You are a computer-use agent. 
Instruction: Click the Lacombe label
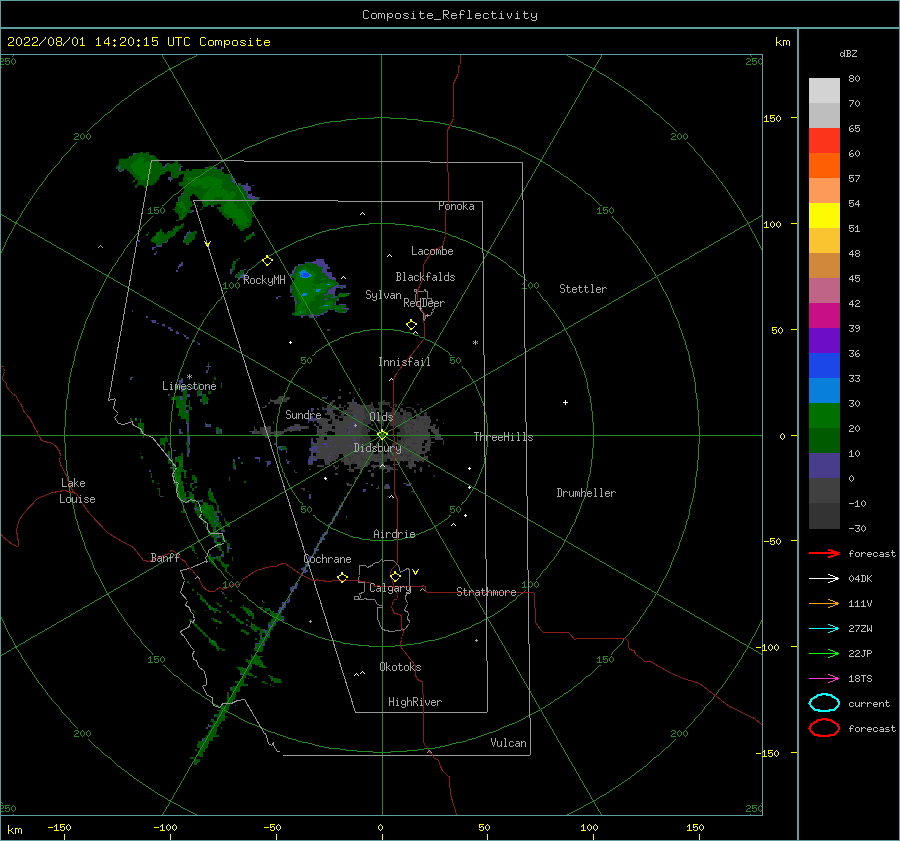[432, 251]
